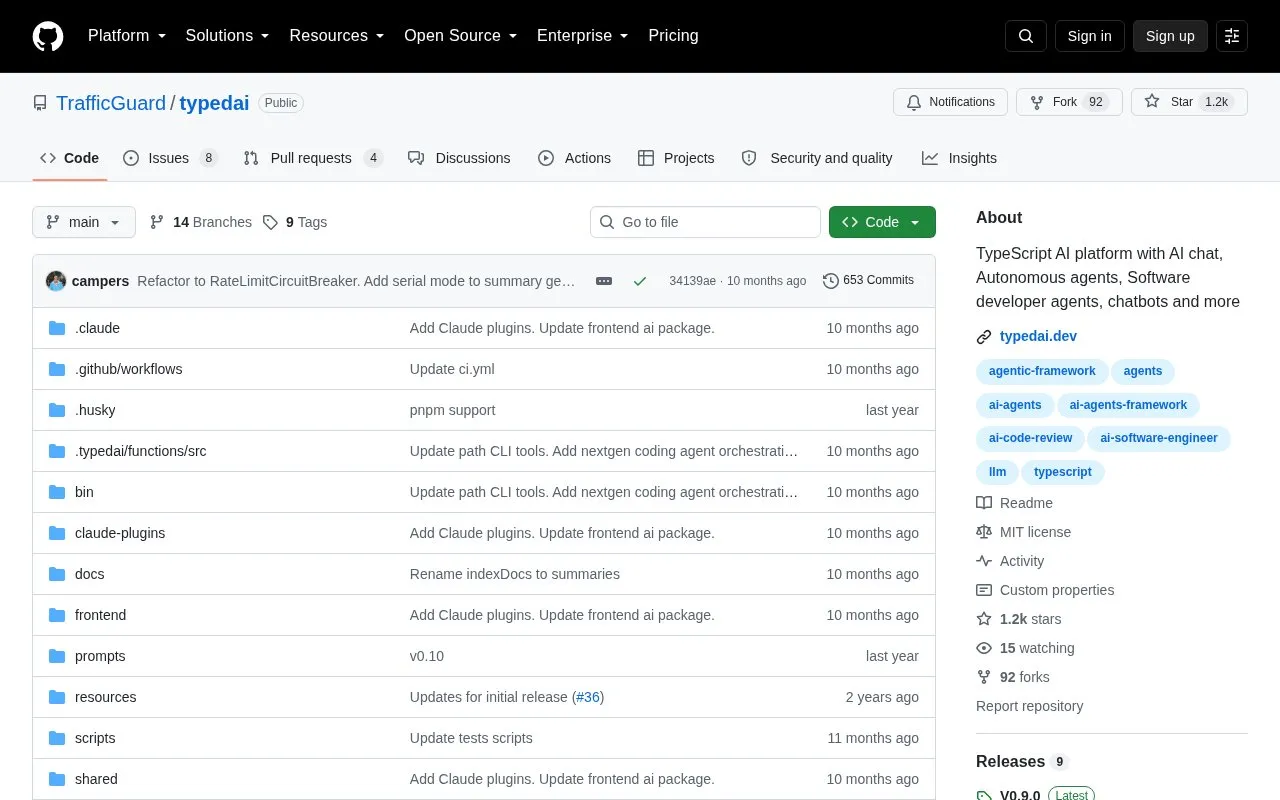Click the link icon beside typedai.dev
Image resolution: width=1280 pixels, height=800 pixels.
[x=984, y=337]
